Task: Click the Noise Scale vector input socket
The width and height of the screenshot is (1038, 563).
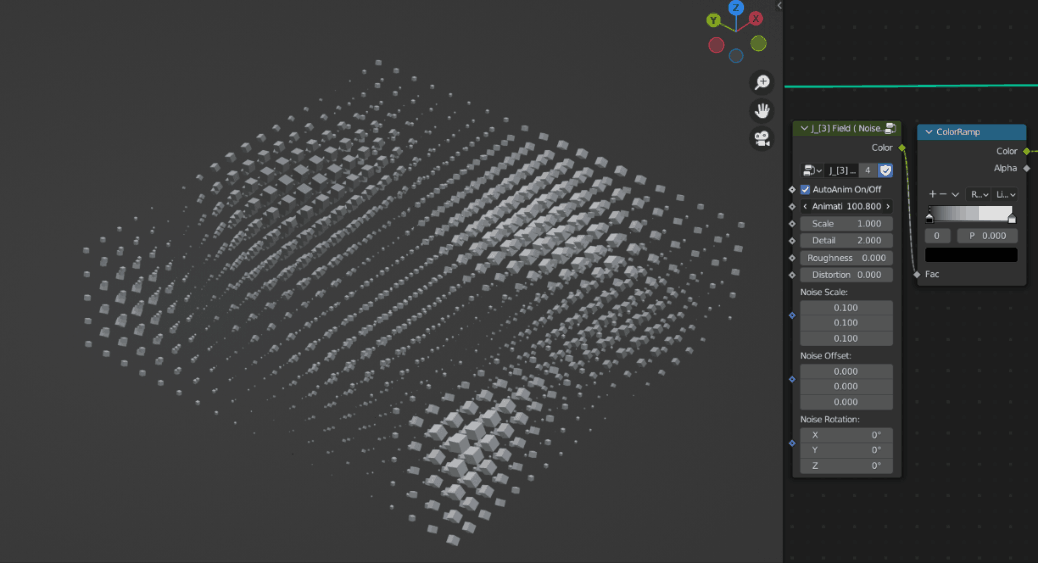Action: tap(792, 316)
